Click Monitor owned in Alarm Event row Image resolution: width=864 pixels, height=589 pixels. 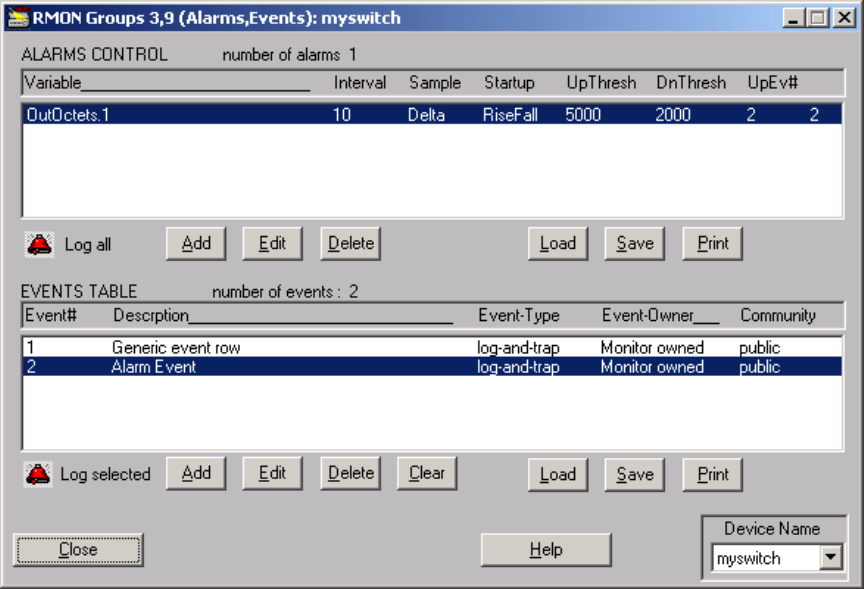point(652,367)
